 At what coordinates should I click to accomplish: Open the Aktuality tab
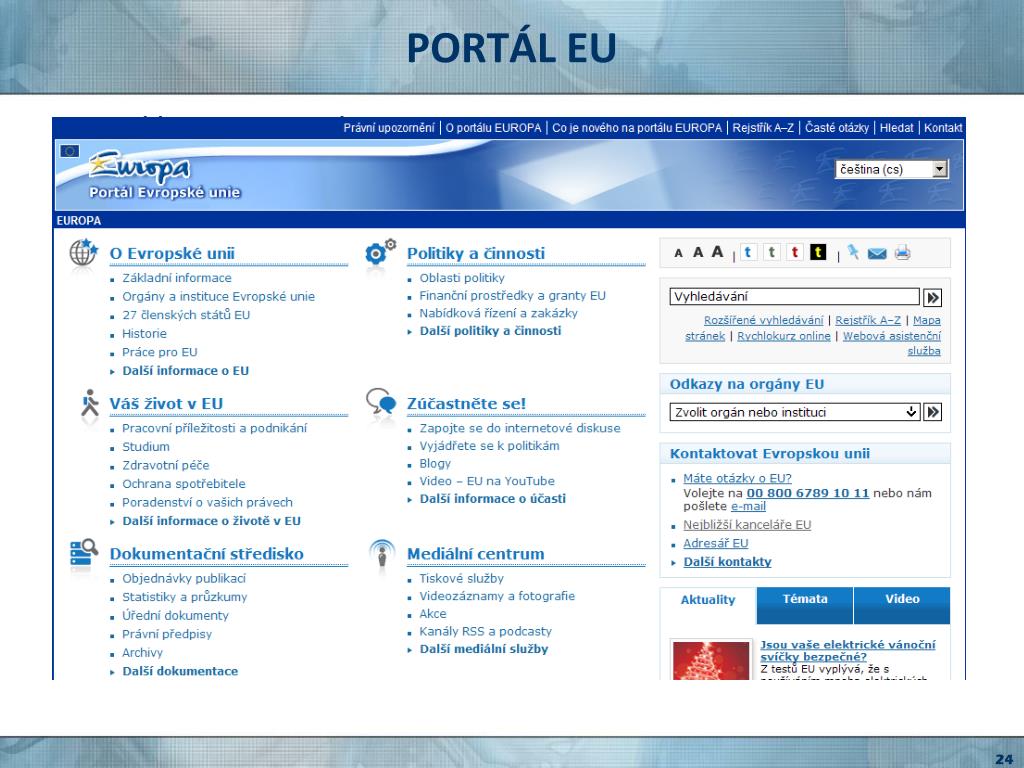(x=708, y=600)
